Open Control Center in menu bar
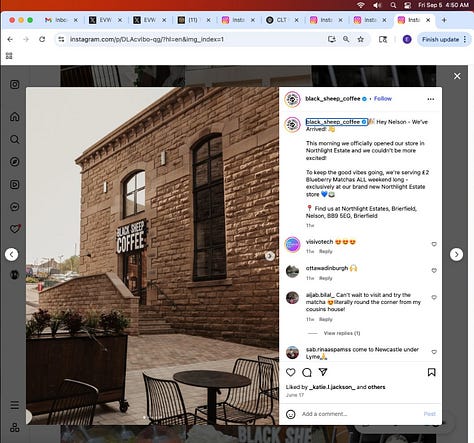474x443 pixels. coord(407,5)
